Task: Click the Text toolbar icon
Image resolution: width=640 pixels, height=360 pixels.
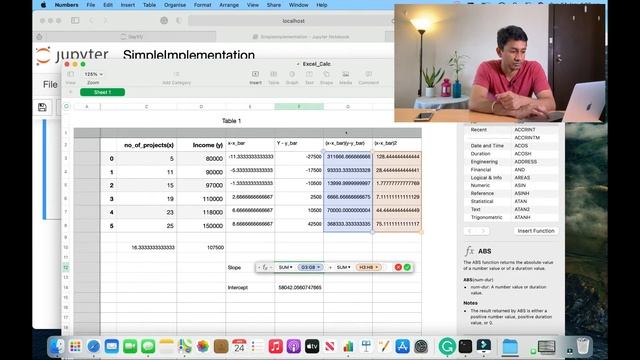Action: tap(309, 74)
